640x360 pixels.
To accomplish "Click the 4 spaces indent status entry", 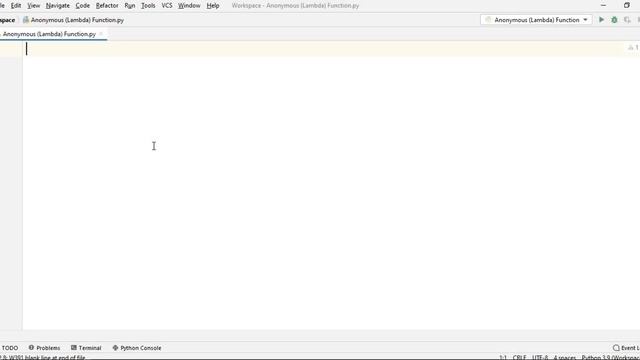I will [x=564, y=357].
